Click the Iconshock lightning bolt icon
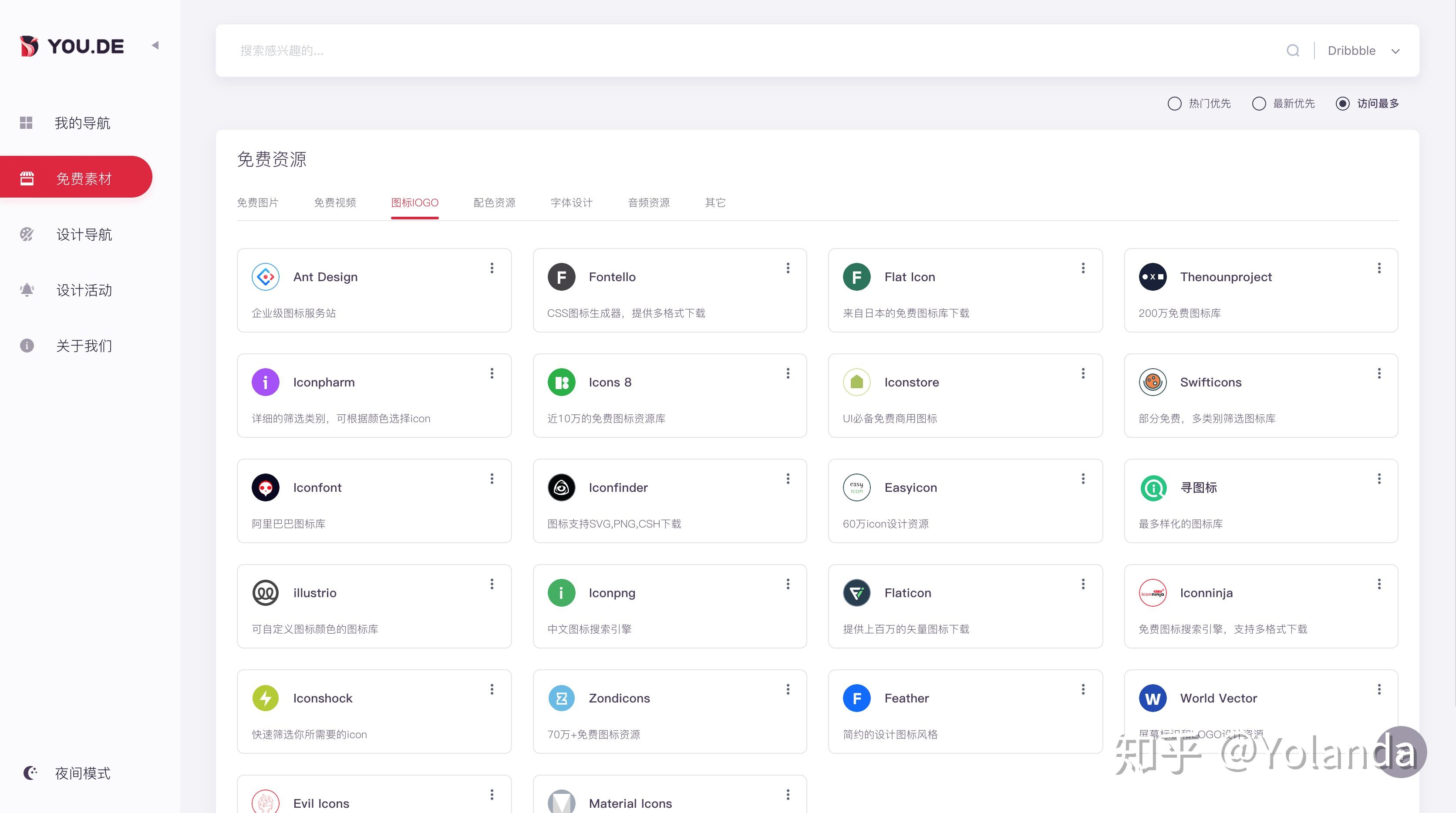 pos(265,698)
